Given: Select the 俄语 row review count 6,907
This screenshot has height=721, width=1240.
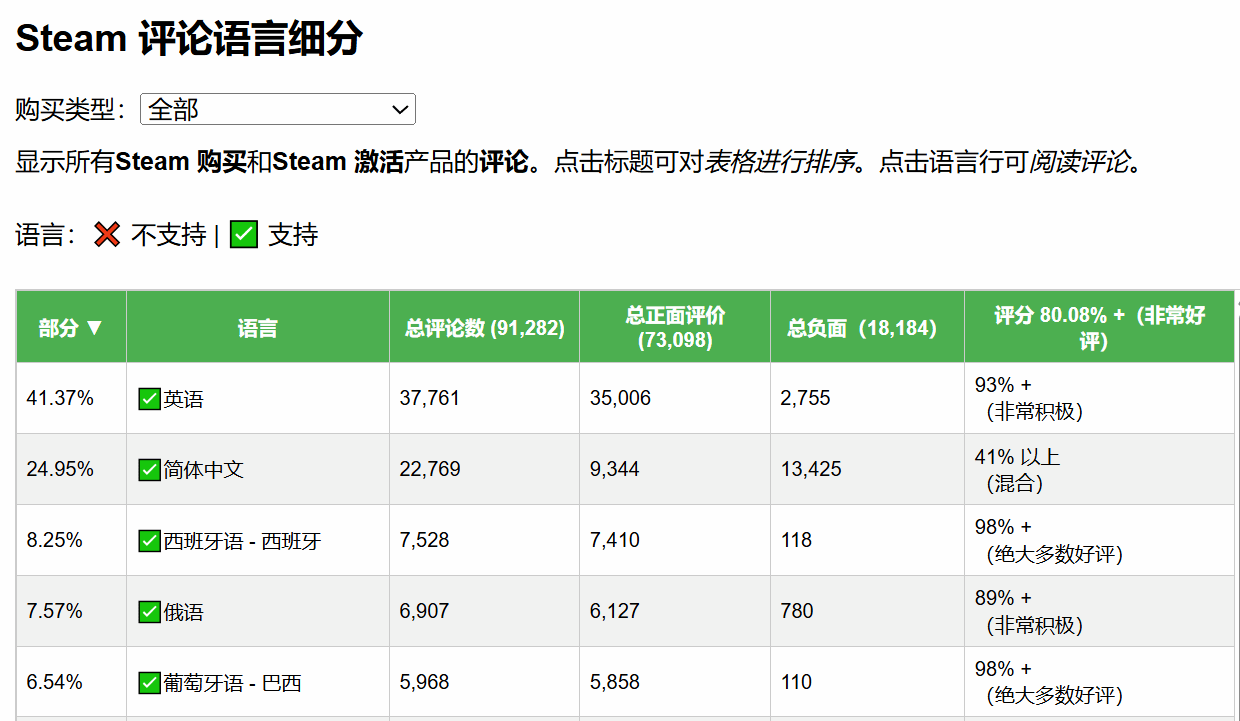Looking at the screenshot, I should (x=424, y=611).
